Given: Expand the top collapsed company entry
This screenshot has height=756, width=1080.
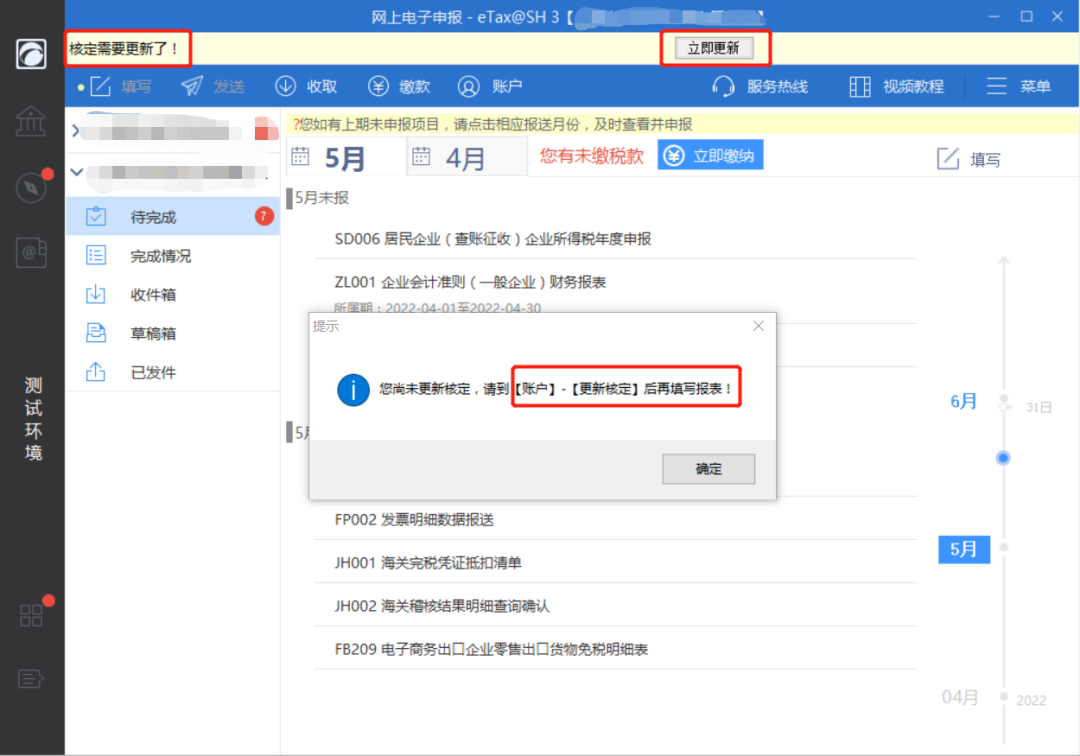Looking at the screenshot, I should click(x=77, y=131).
